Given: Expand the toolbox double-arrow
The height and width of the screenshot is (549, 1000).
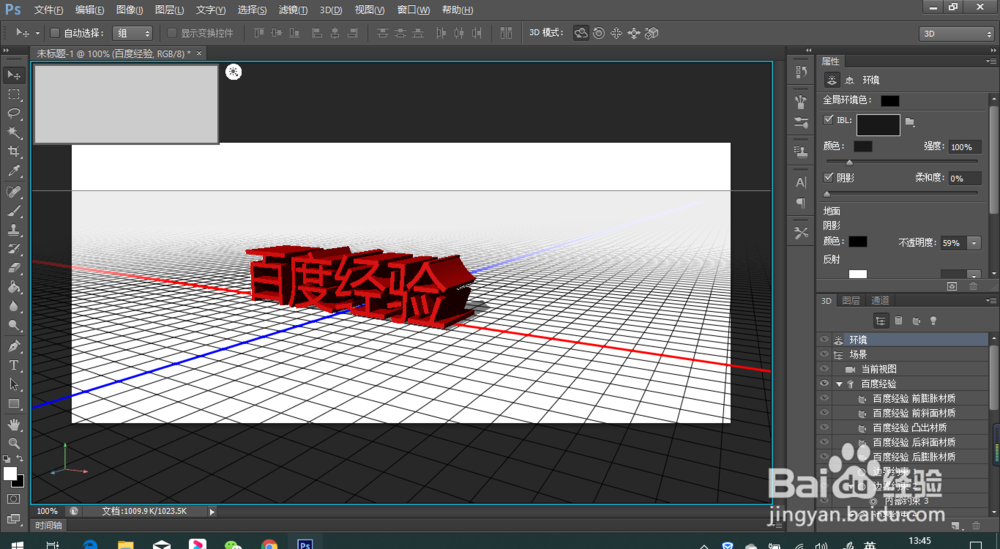Looking at the screenshot, I should tap(6, 50).
